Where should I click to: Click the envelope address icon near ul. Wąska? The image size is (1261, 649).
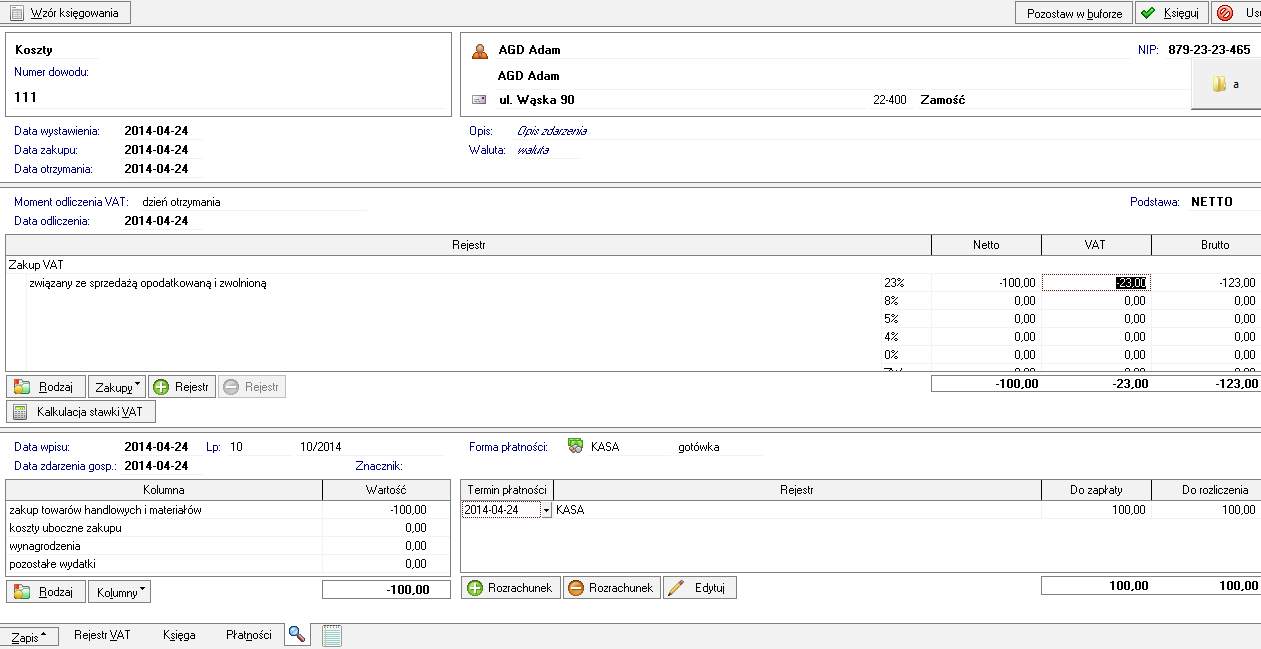pyautogui.click(x=480, y=100)
